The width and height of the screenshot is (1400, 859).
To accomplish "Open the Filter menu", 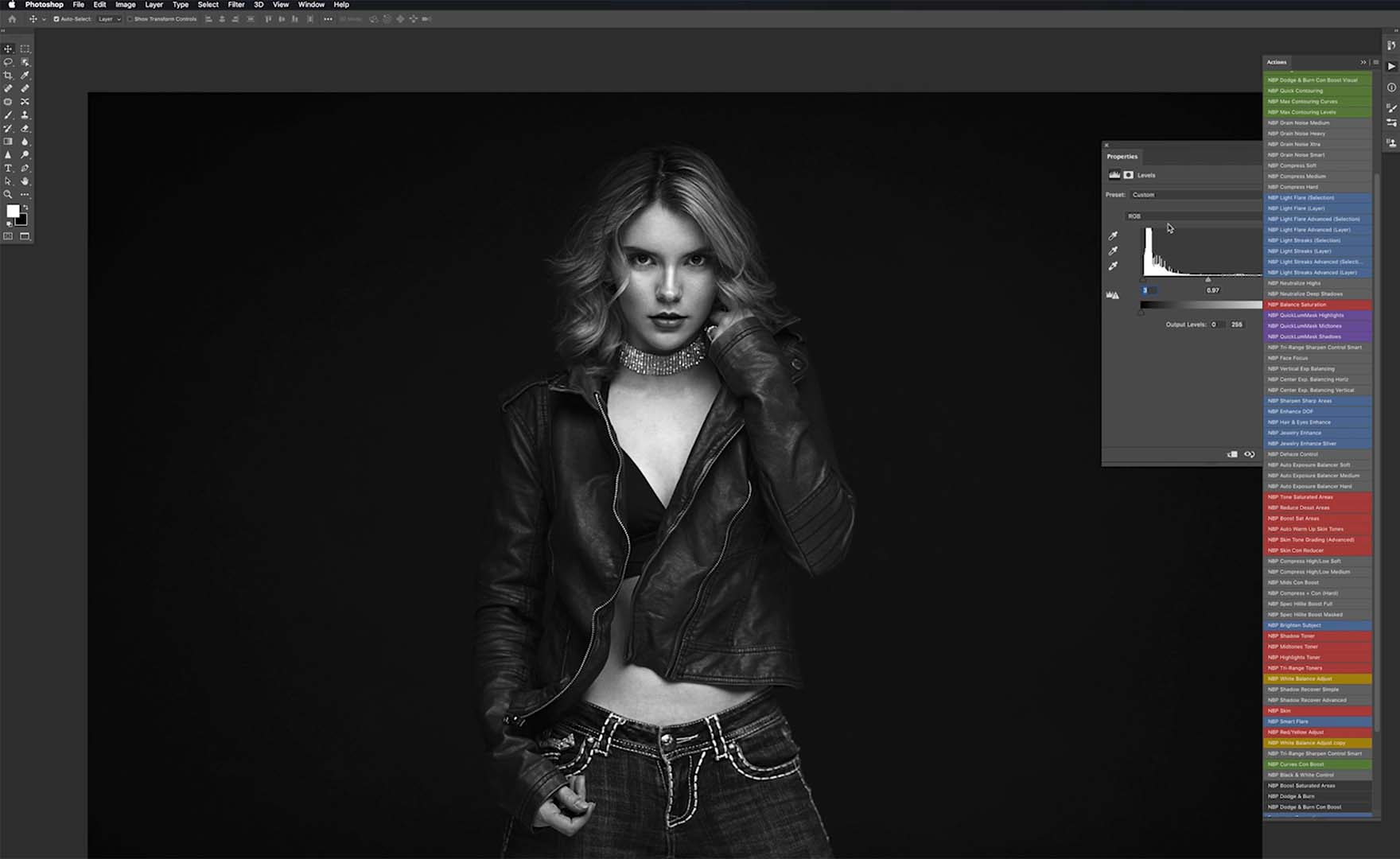I will click(x=235, y=5).
